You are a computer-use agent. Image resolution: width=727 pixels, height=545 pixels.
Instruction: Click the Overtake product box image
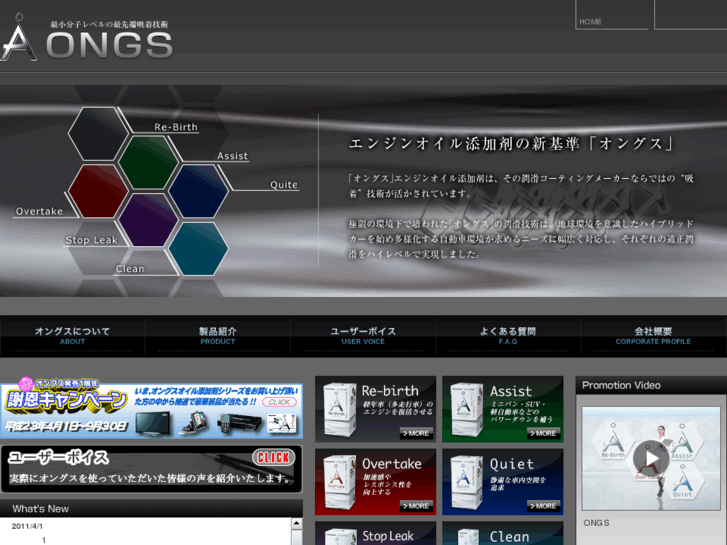339,482
